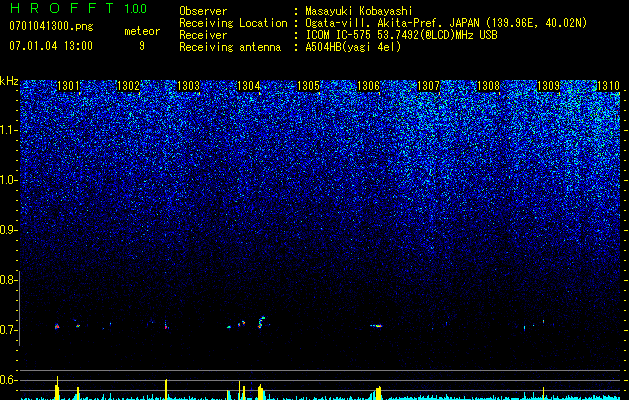The height and width of the screenshot is (400, 629).
Task: Click the A504HB(yagi 4el) antenna text
Action: [353, 47]
